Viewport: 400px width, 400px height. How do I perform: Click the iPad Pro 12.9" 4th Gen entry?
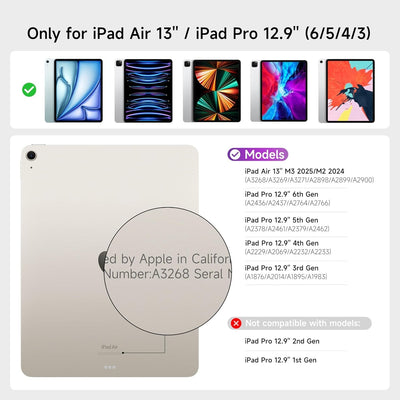click(288, 247)
